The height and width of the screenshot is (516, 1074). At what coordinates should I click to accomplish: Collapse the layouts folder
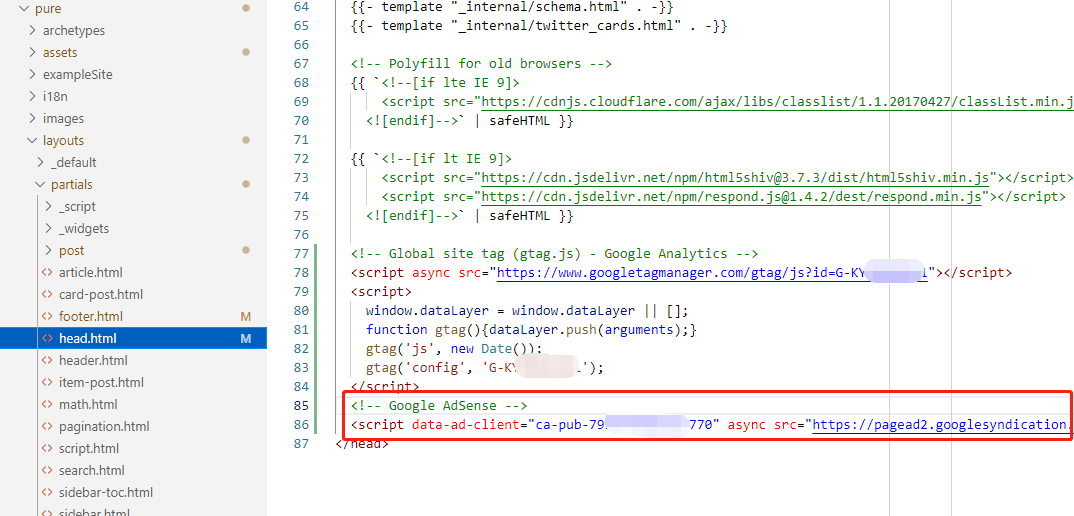pyautogui.click(x=32, y=140)
